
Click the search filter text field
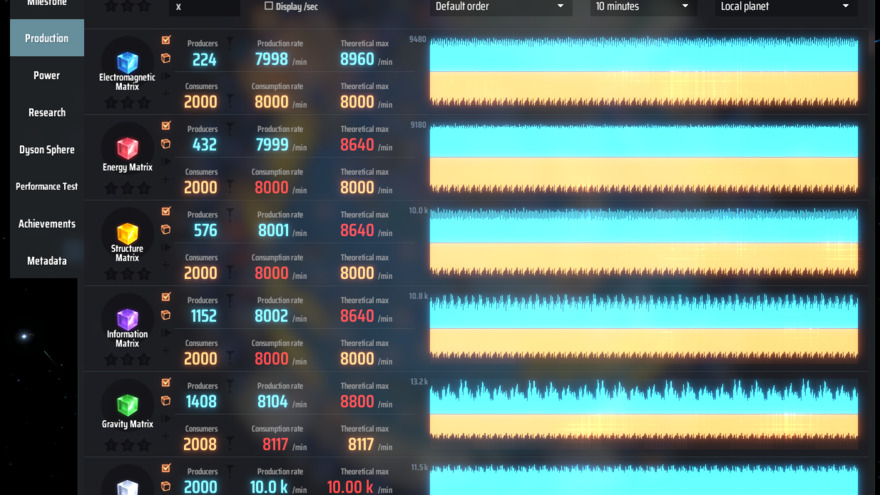[205, 7]
